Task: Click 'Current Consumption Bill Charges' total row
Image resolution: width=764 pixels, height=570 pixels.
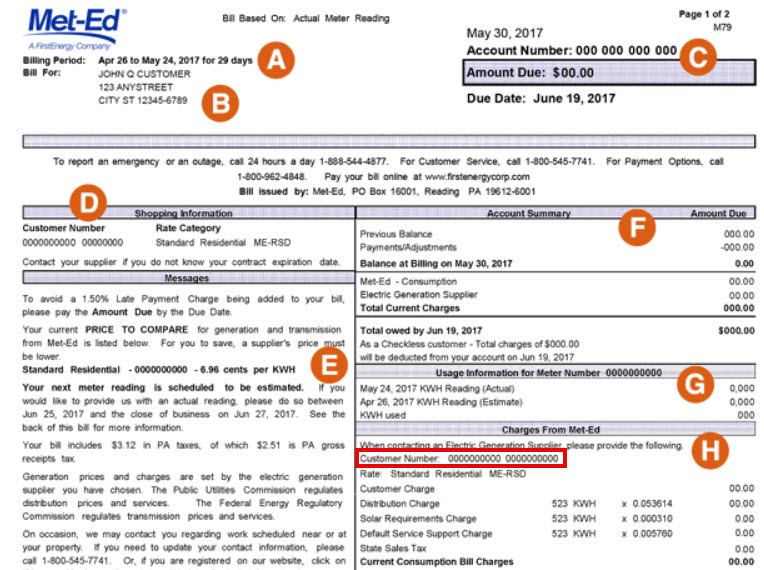Action: point(557,562)
